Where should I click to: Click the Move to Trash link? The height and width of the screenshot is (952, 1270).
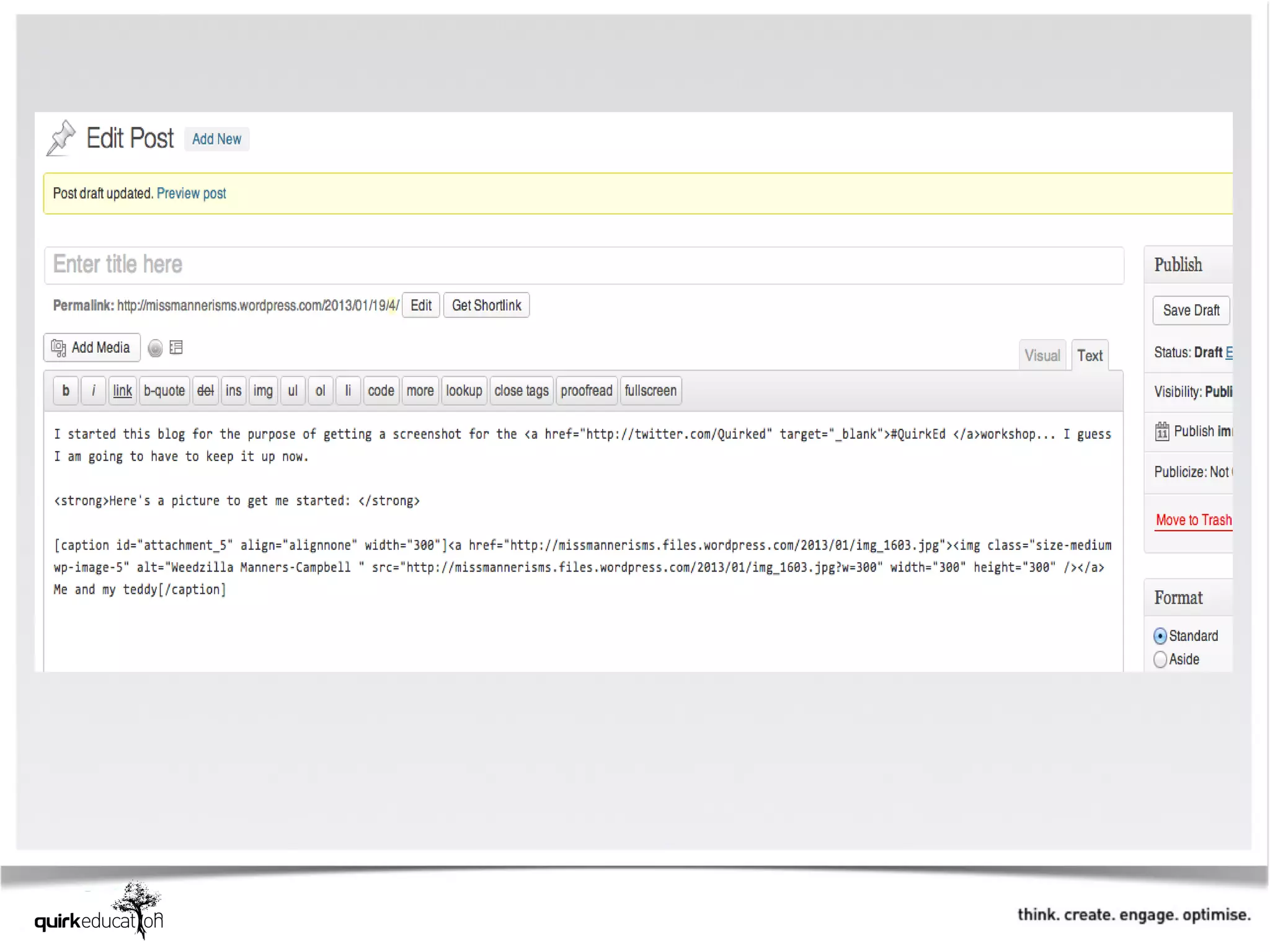1193,520
